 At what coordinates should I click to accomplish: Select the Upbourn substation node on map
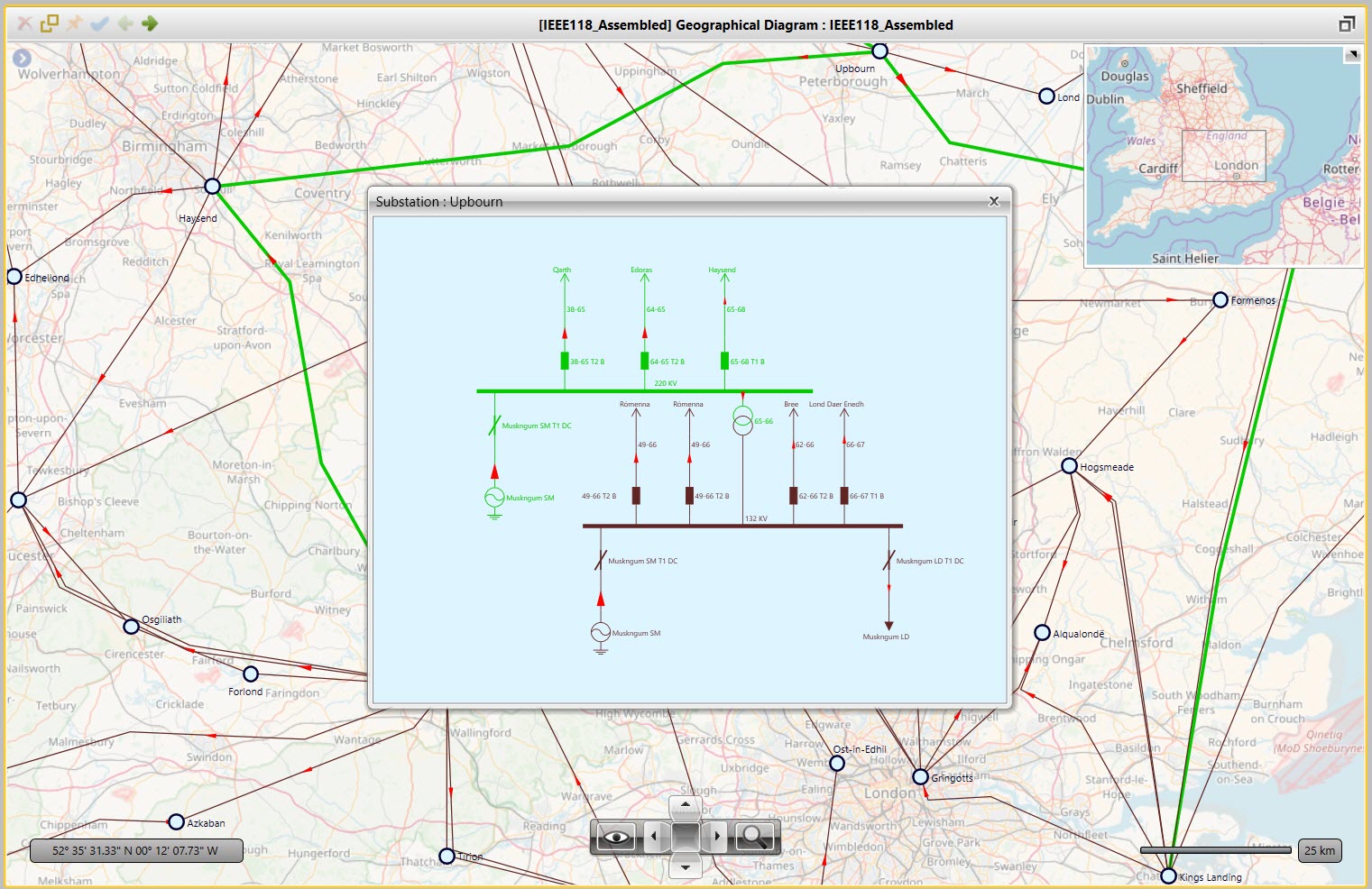pyautogui.click(x=879, y=51)
